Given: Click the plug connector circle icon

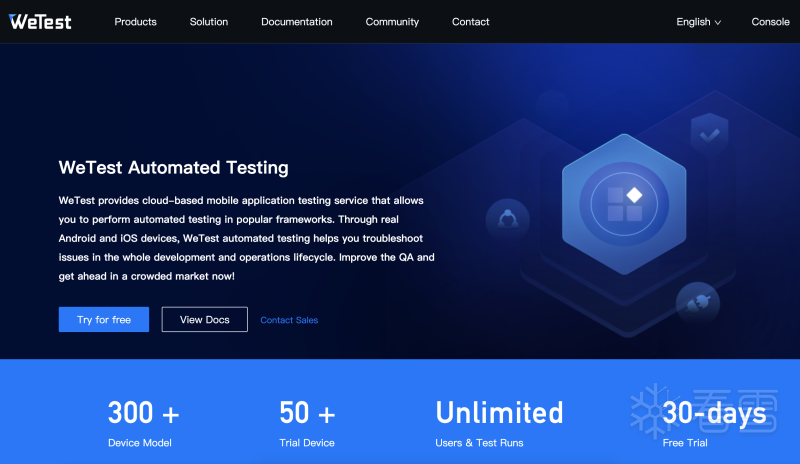Looking at the screenshot, I should [697, 304].
